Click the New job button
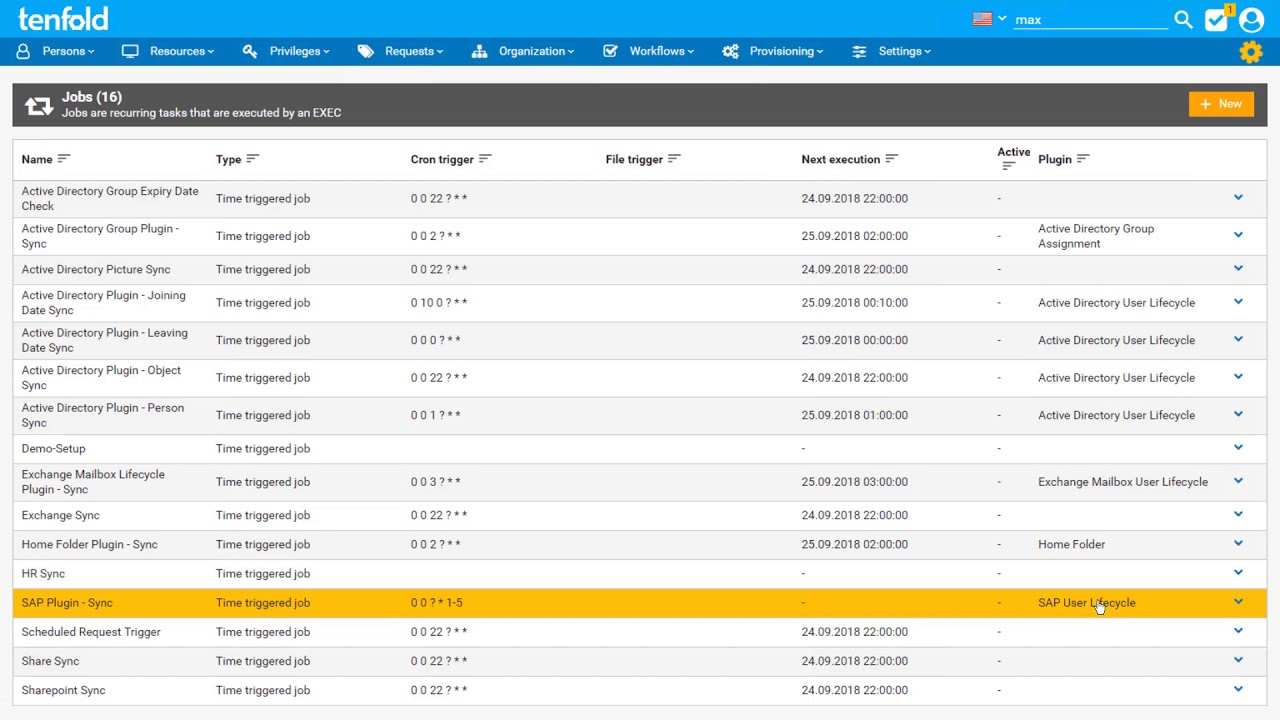 1221,104
